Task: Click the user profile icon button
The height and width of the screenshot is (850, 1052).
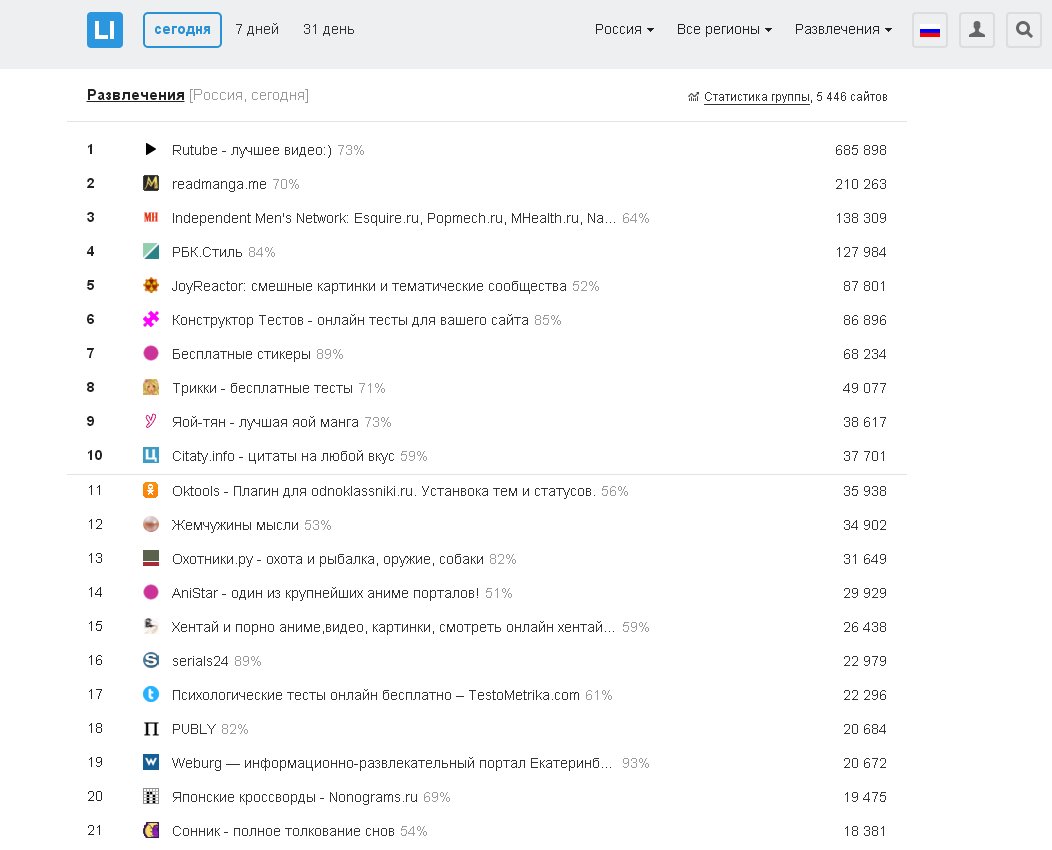Action: [x=977, y=30]
